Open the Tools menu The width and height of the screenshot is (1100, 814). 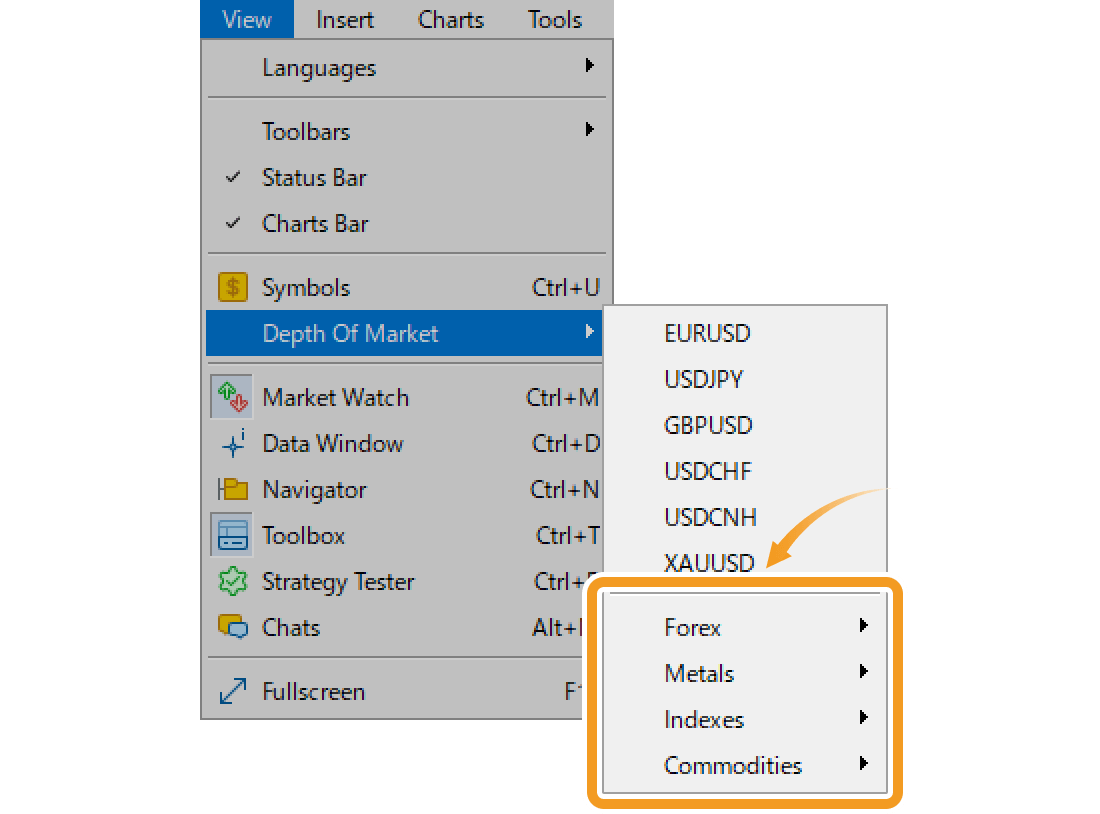click(554, 19)
